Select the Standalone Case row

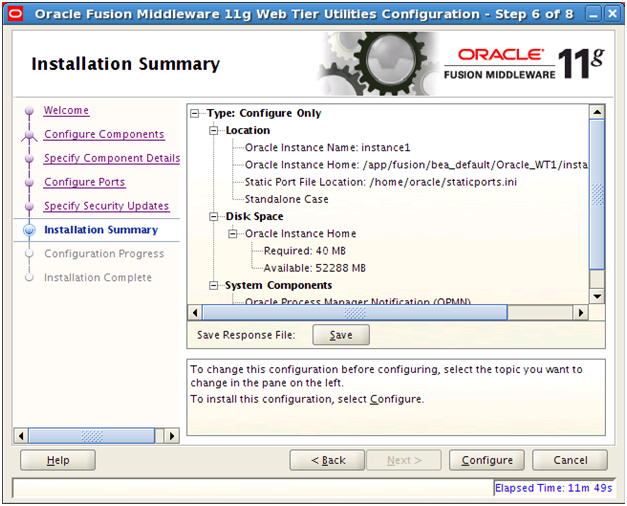(286, 200)
